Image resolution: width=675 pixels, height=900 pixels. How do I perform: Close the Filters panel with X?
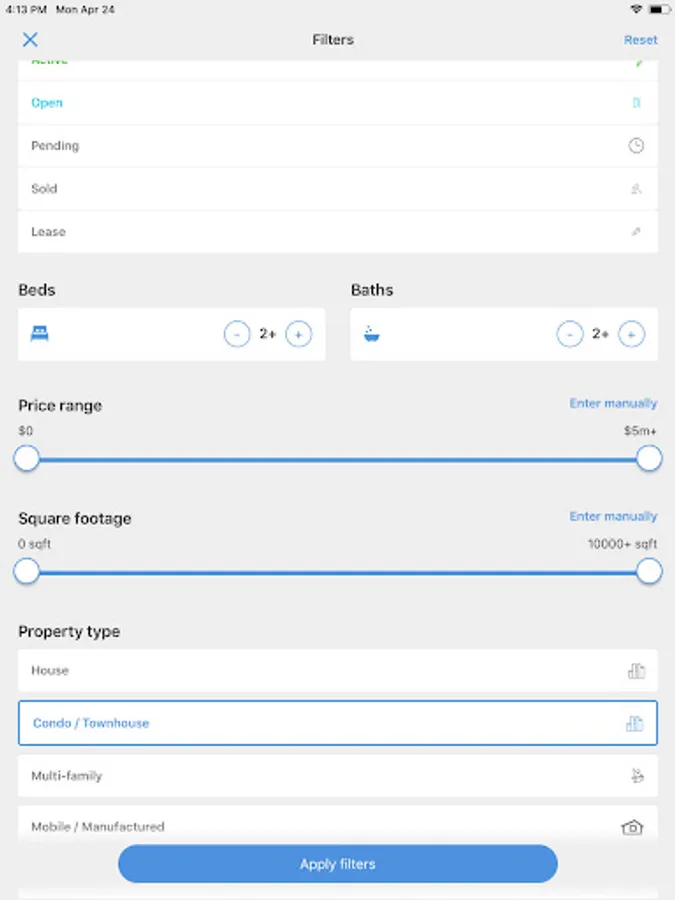click(x=30, y=40)
